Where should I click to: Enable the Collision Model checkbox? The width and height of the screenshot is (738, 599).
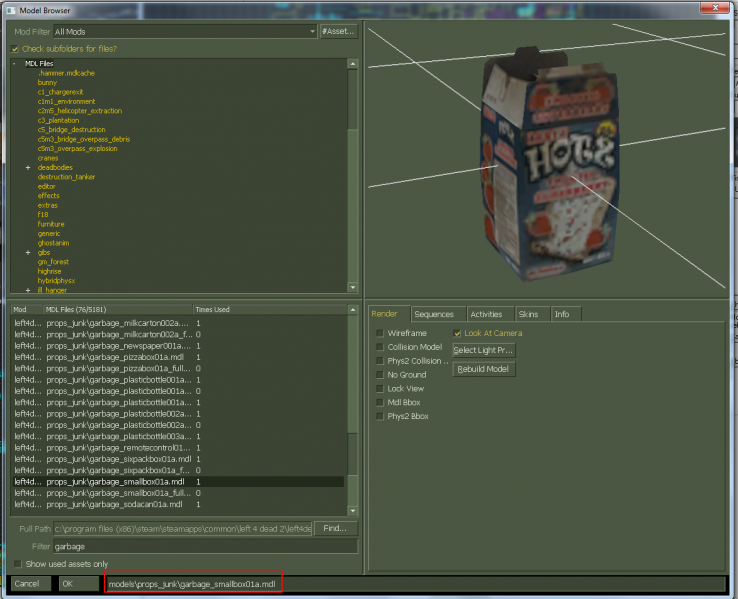pos(380,347)
